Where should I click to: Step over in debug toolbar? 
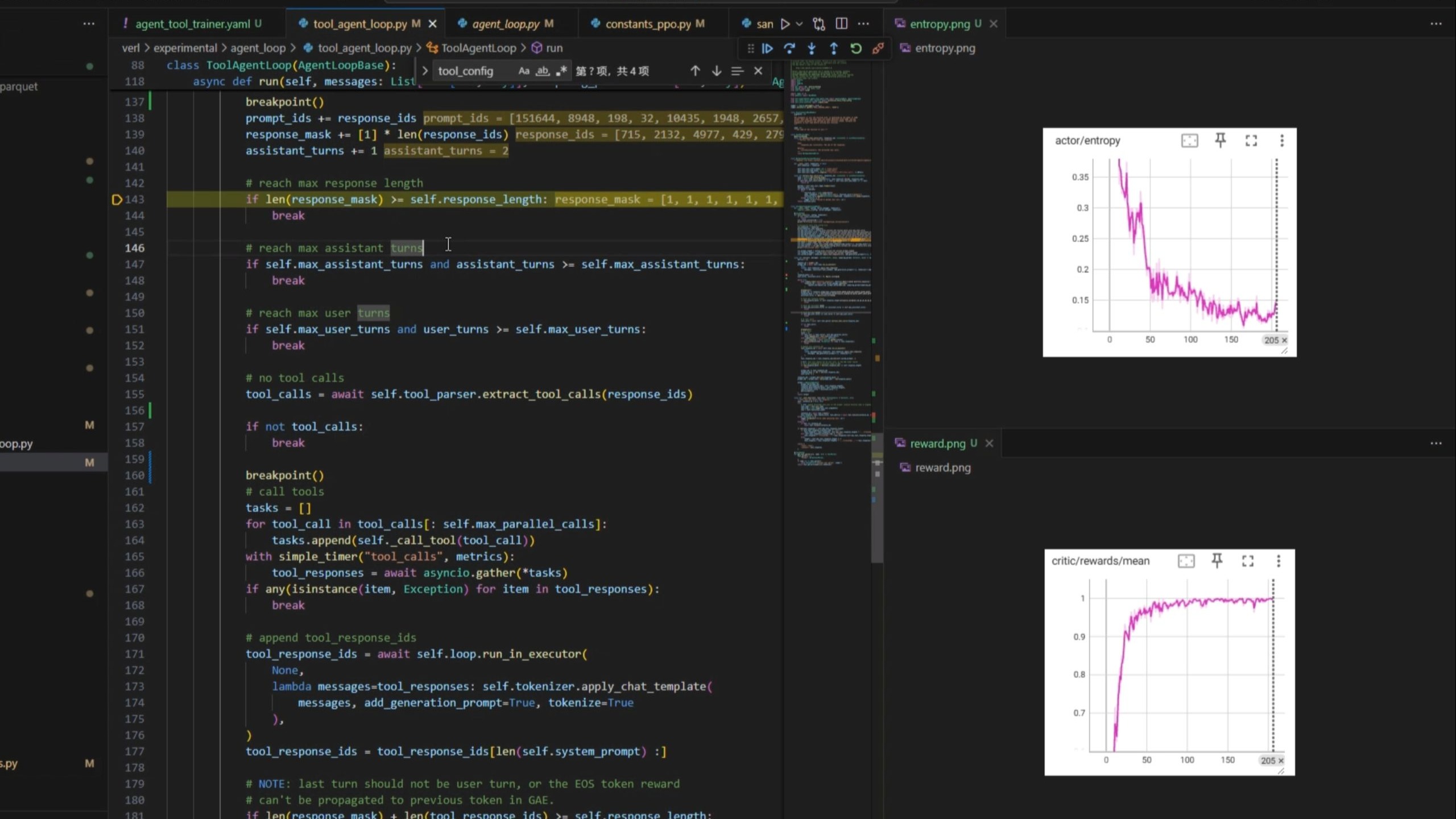[x=789, y=49]
